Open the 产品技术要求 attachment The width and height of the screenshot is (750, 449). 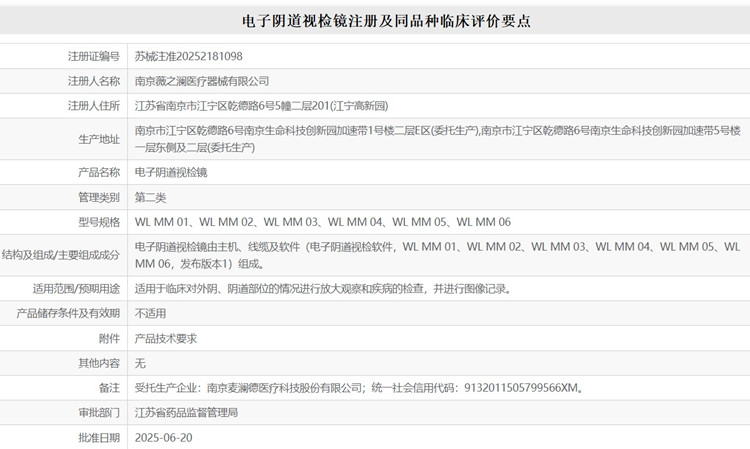coord(166,339)
